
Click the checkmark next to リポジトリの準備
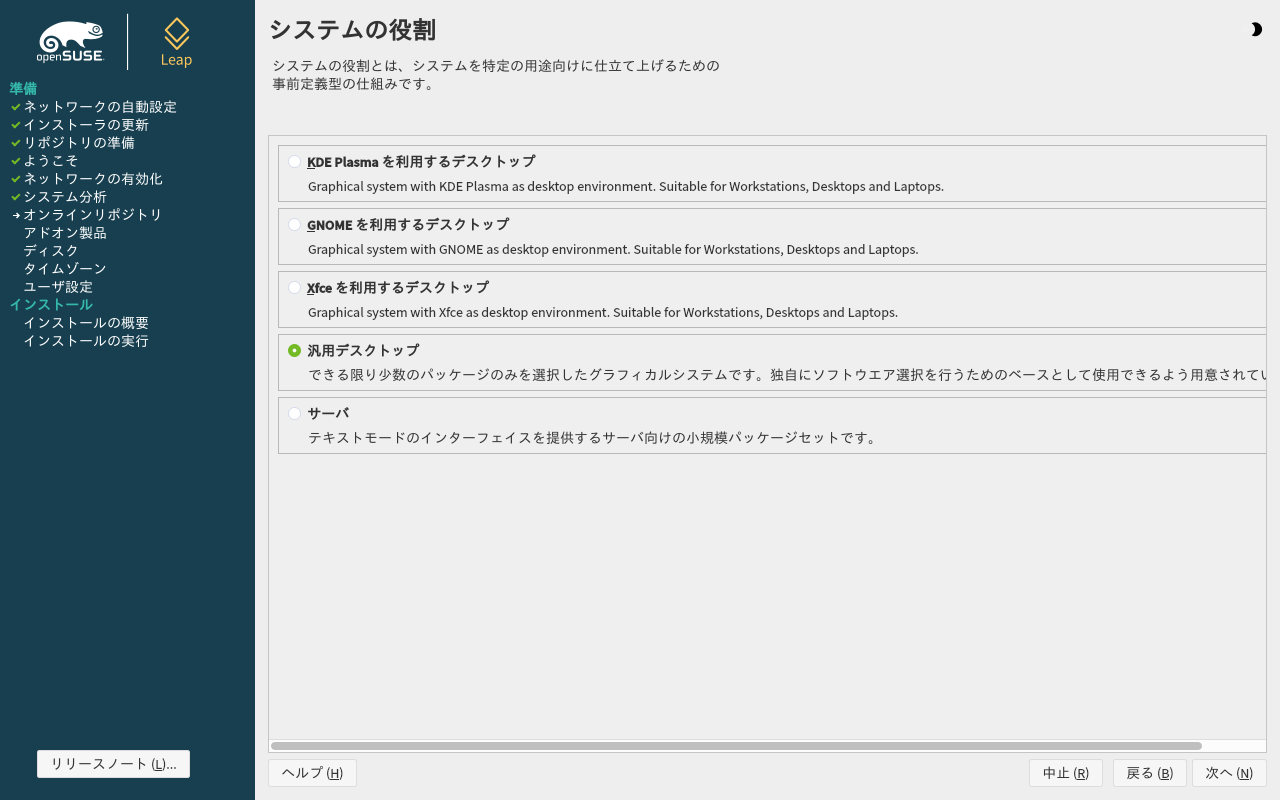16,142
